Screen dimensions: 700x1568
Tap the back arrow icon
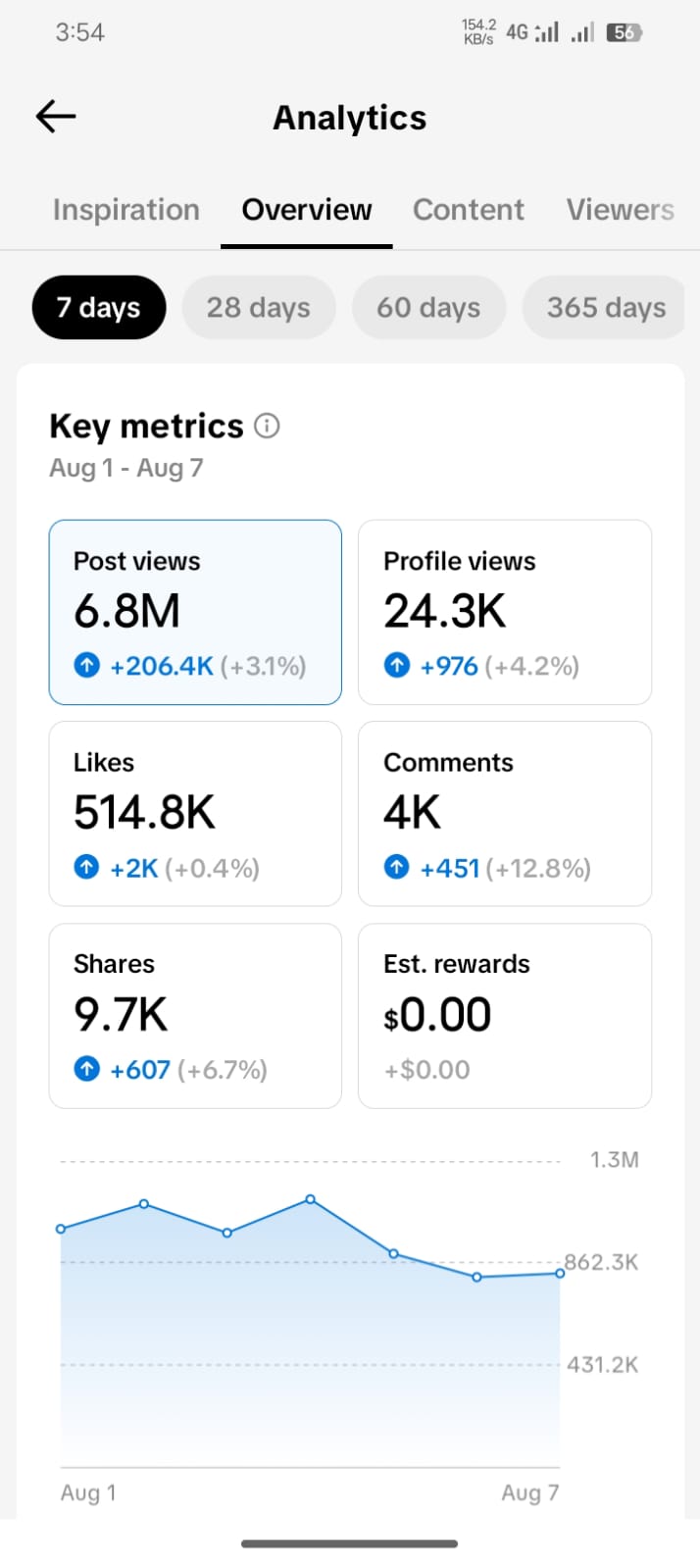[x=56, y=117]
